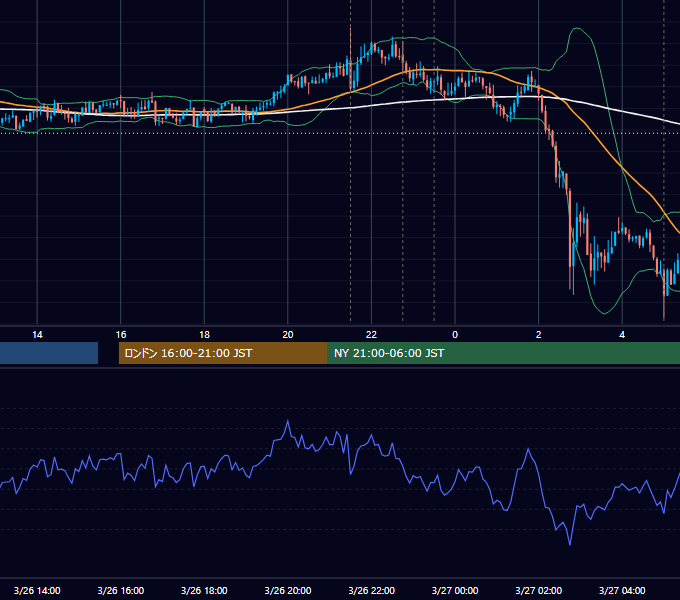Click the 3/26 22:00 date label
This screenshot has height=600, width=680.
[372, 590]
